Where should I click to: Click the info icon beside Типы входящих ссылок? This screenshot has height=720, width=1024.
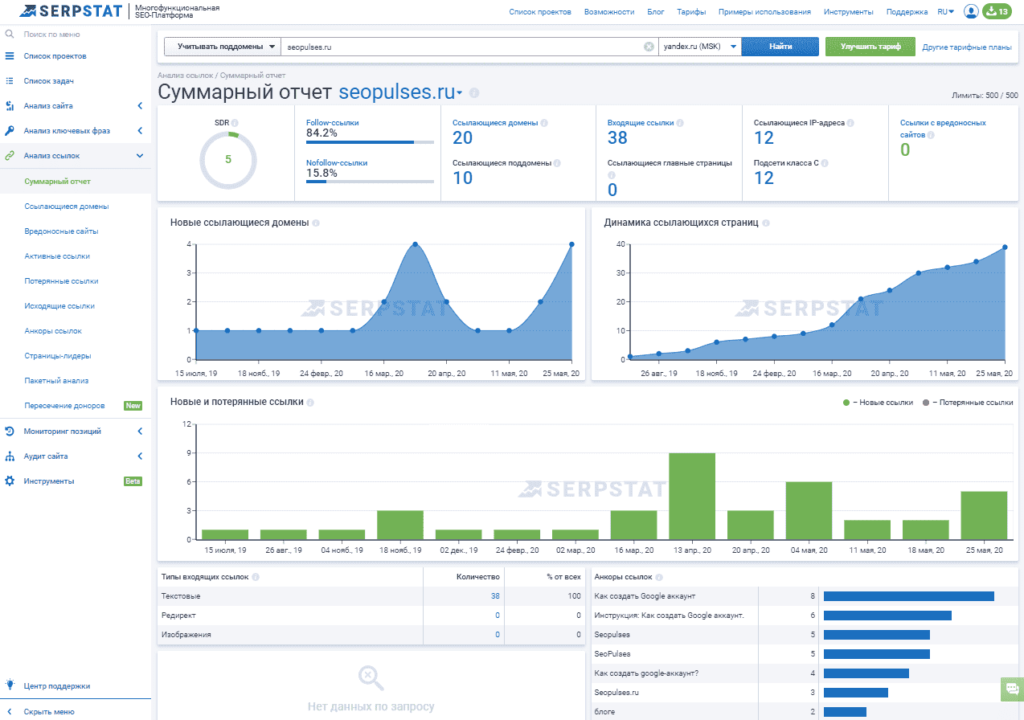[256, 577]
